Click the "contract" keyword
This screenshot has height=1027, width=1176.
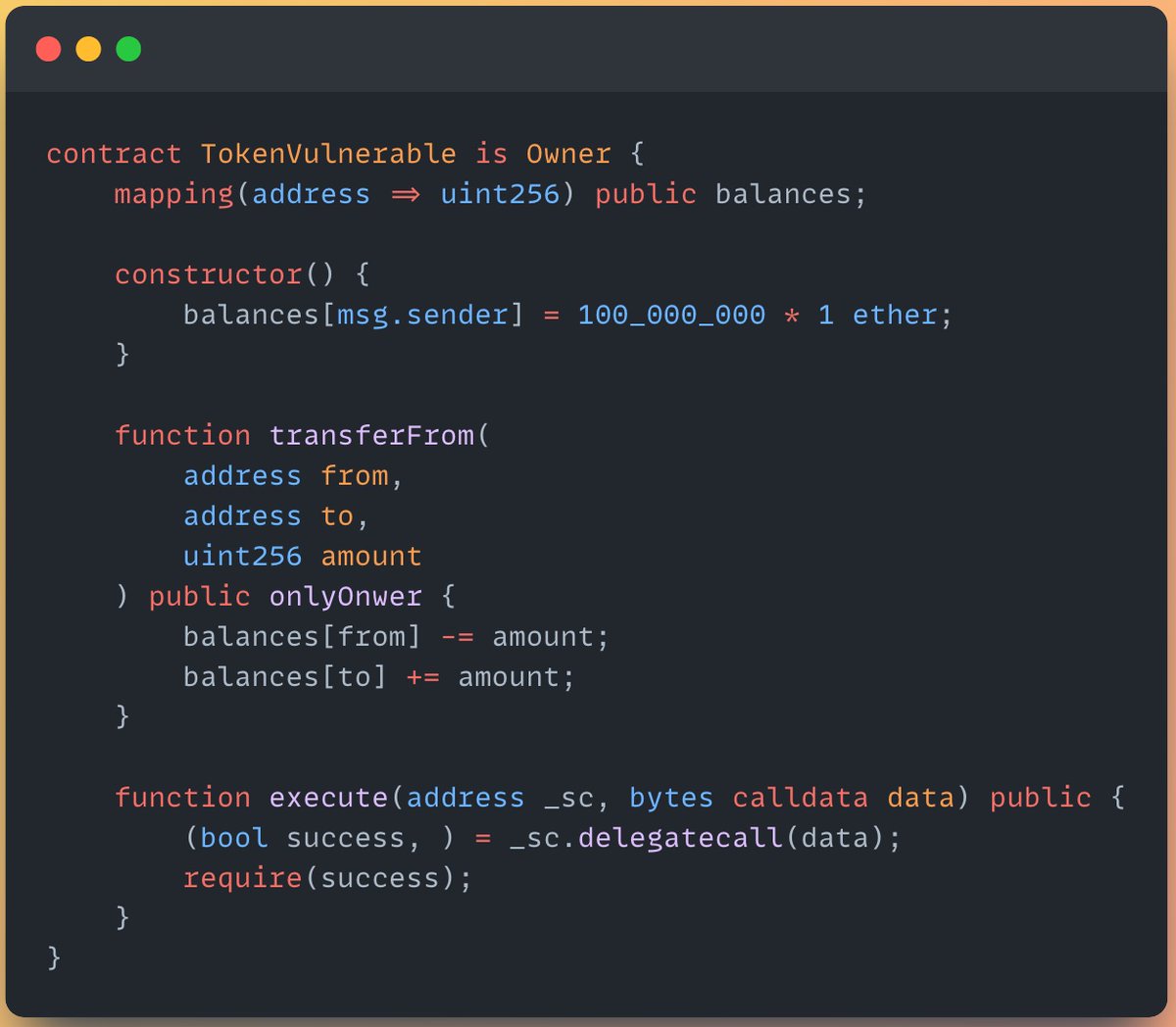pyautogui.click(x=114, y=154)
